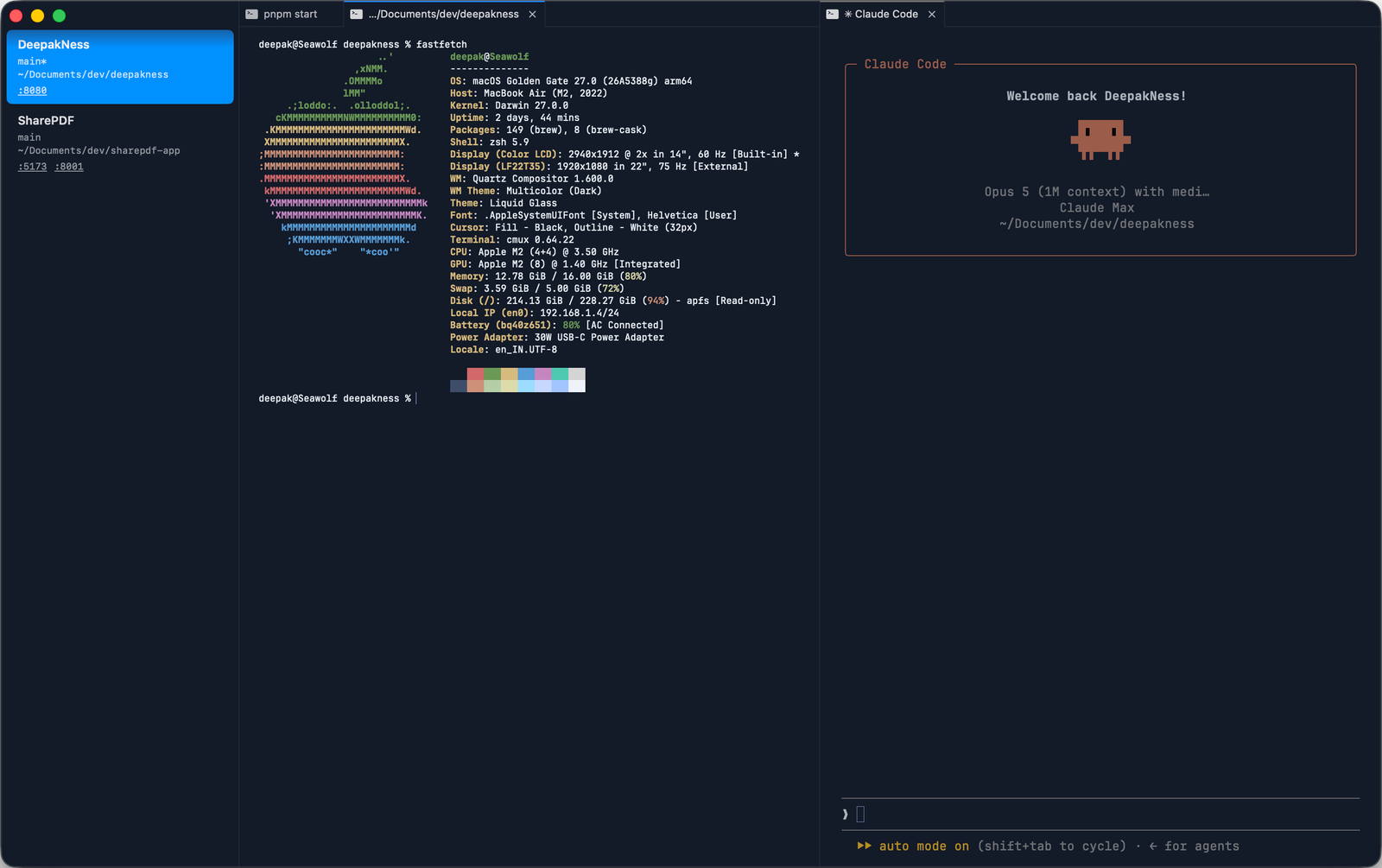Click the Terminal: cmux 0.64.22 line
Image resolution: width=1382 pixels, height=868 pixels.
(512, 240)
